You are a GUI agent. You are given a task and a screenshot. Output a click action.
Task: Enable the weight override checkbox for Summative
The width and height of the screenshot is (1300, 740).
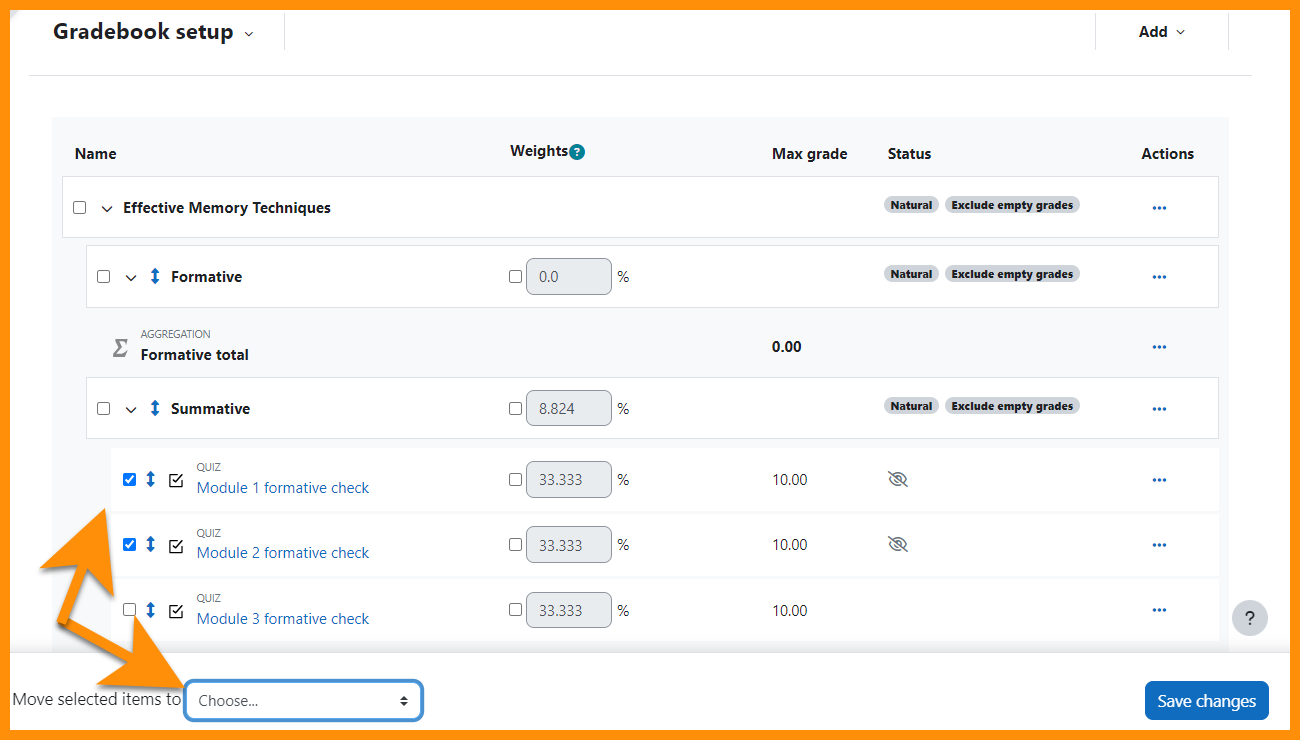click(516, 407)
